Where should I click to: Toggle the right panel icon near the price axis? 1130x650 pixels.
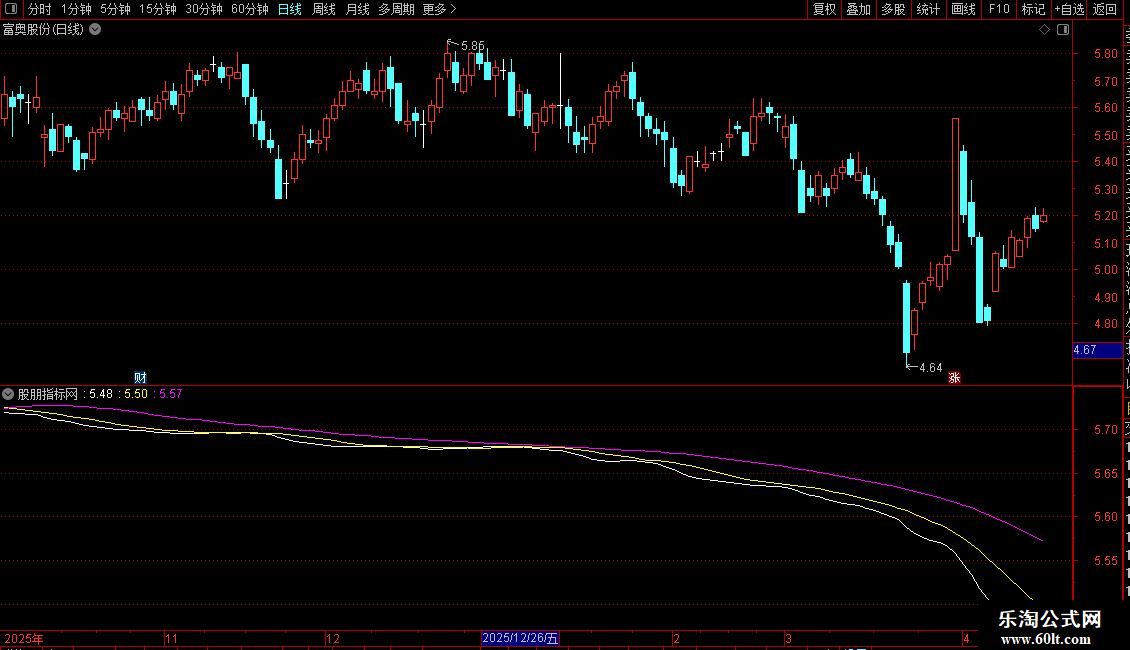(1063, 30)
